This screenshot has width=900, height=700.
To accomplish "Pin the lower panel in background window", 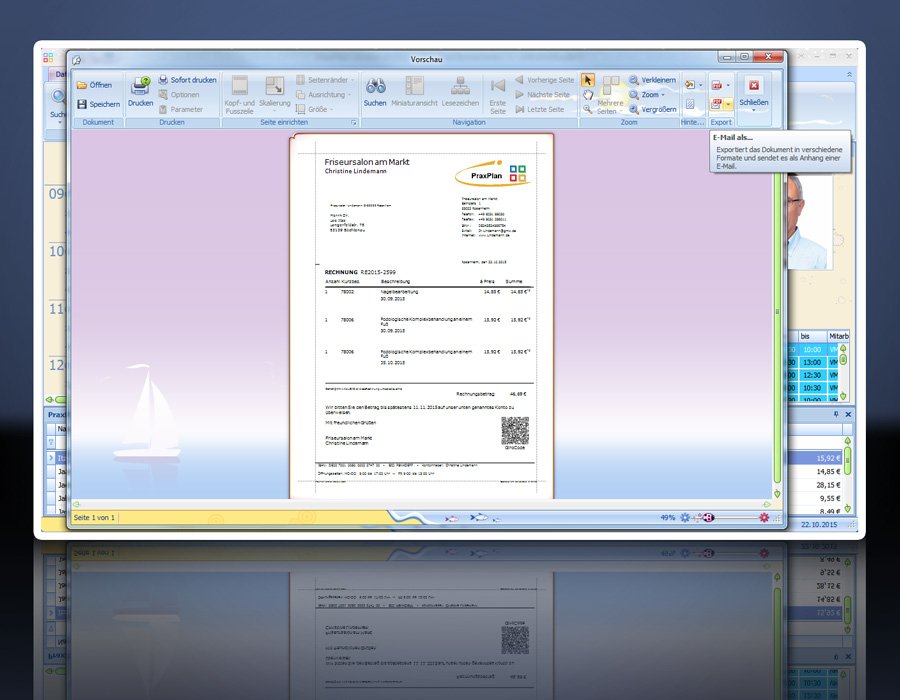I will point(836,414).
